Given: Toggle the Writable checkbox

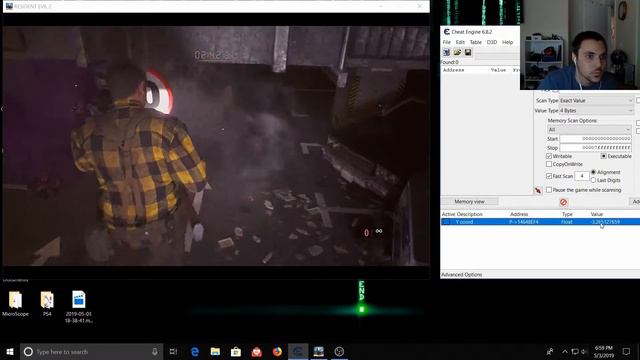Looking at the screenshot, I should [549, 156].
